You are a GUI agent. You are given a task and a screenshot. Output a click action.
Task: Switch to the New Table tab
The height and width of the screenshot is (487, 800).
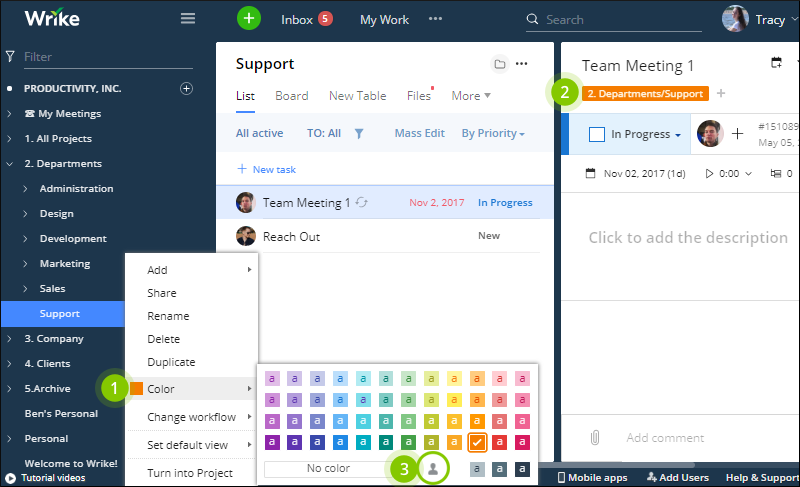tap(358, 96)
